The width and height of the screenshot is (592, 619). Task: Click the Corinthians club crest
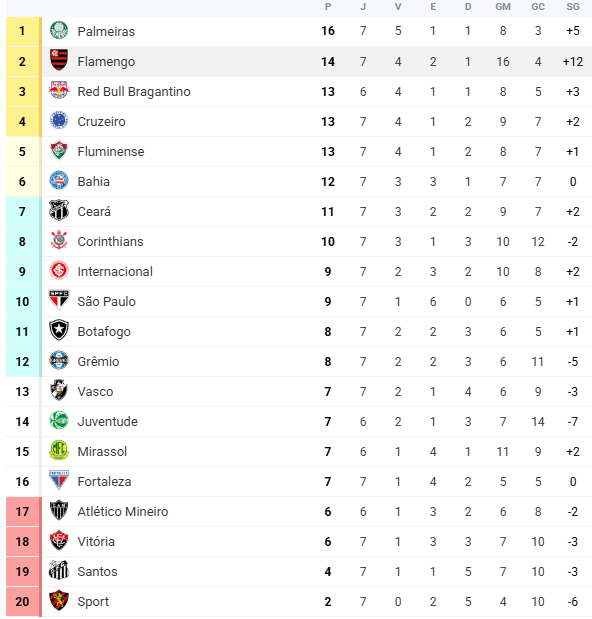tap(59, 240)
